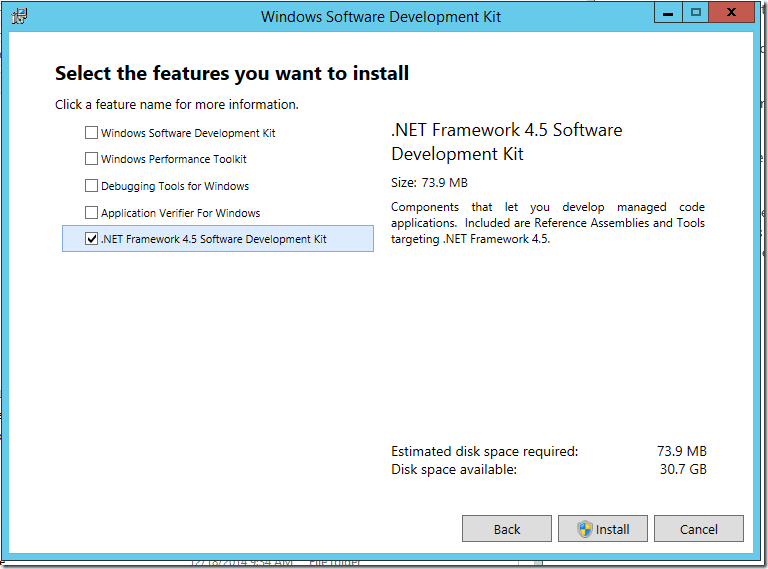Cancel the SDK installation
The width and height of the screenshot is (768, 569).
coord(699,529)
